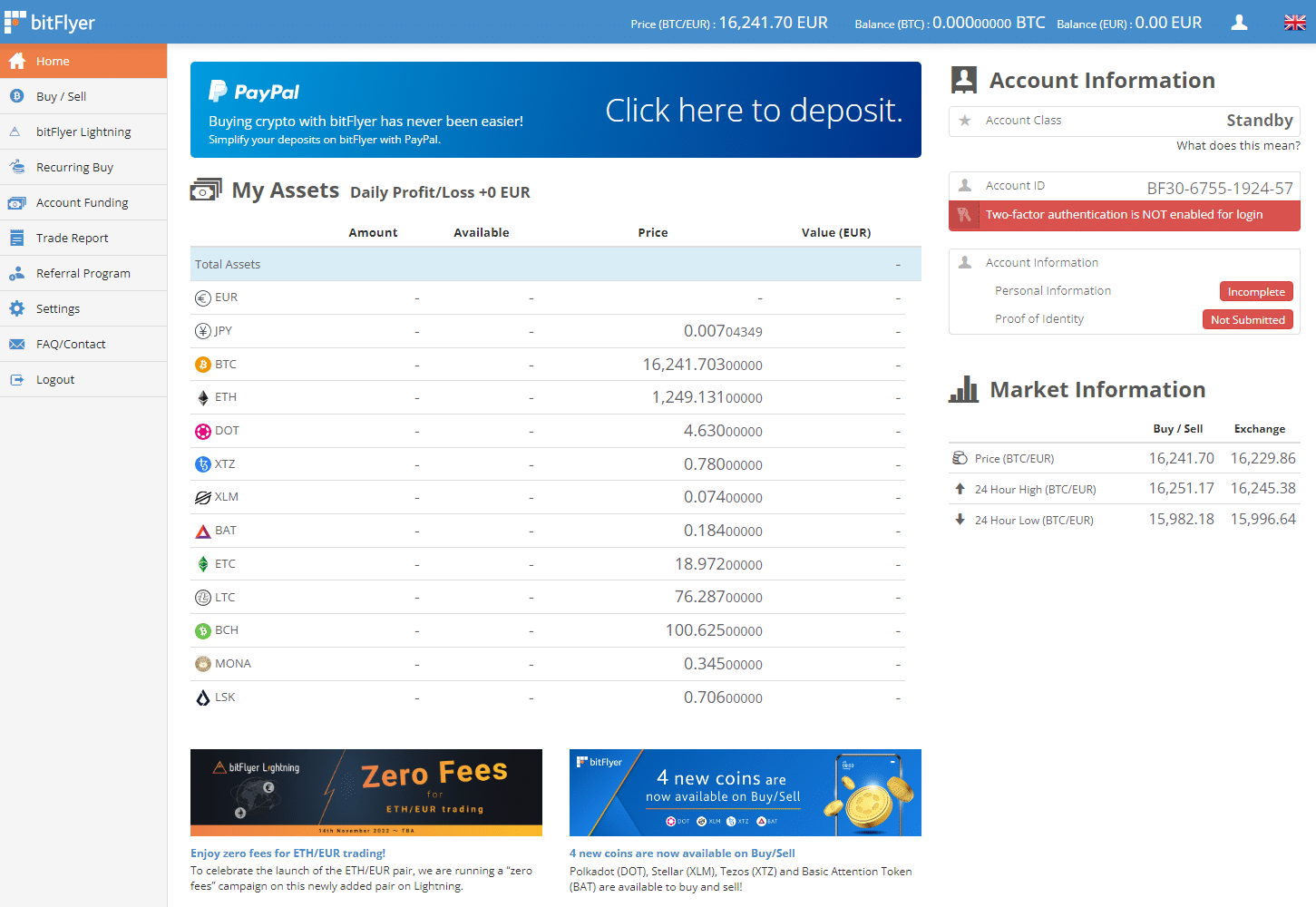
Task: Open the Proof of Identity link
Action: (1039, 318)
